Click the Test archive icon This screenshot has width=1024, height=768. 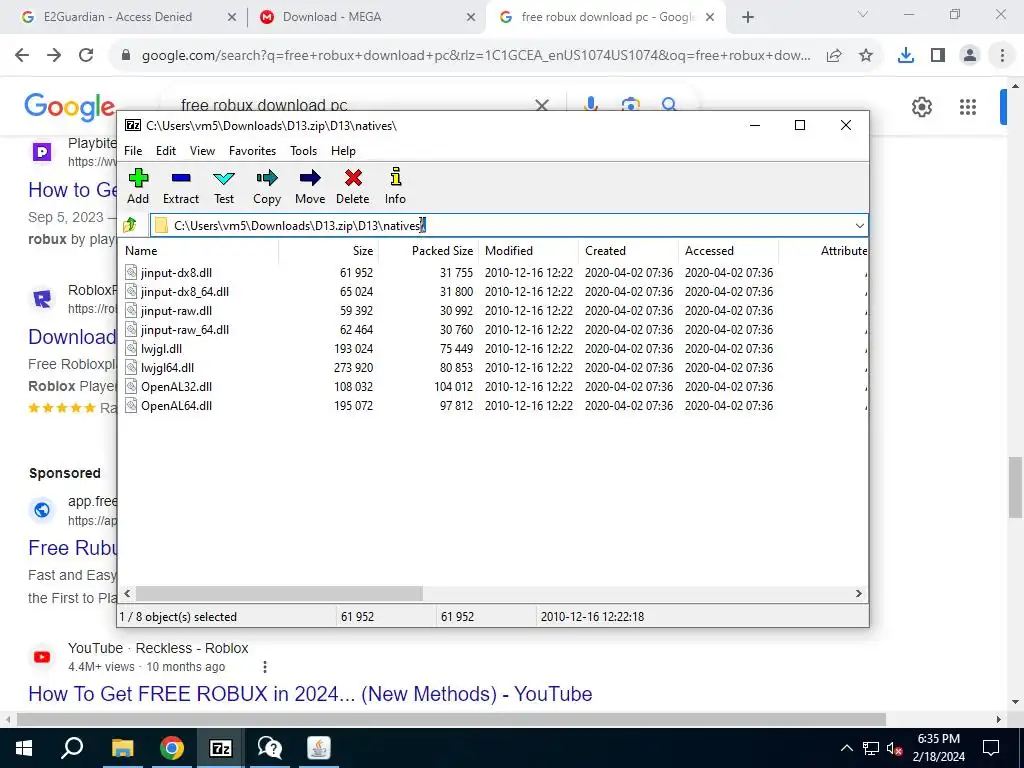(x=223, y=186)
